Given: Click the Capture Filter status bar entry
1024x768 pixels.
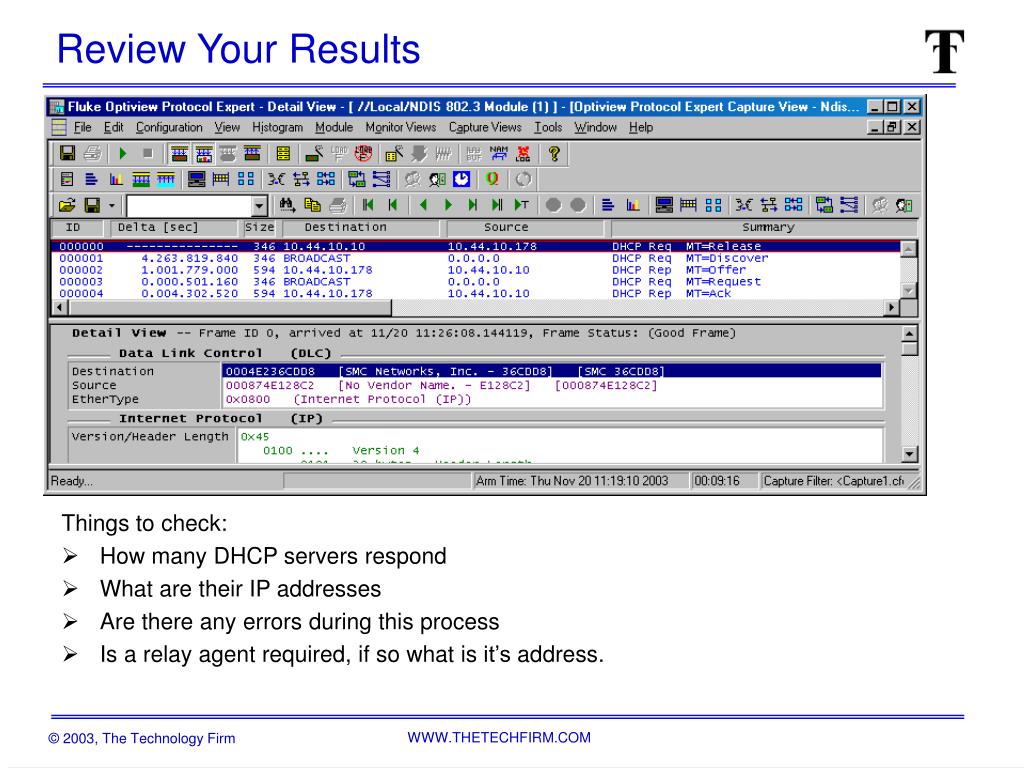Looking at the screenshot, I should (834, 481).
